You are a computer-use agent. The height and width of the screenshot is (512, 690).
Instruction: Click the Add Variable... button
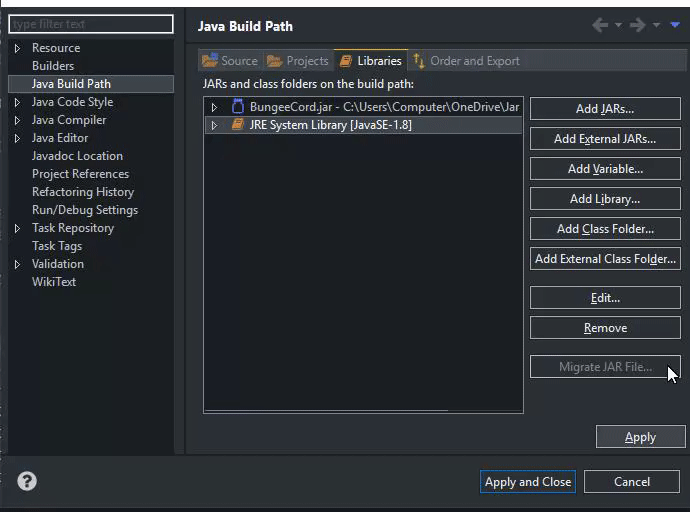(x=605, y=168)
